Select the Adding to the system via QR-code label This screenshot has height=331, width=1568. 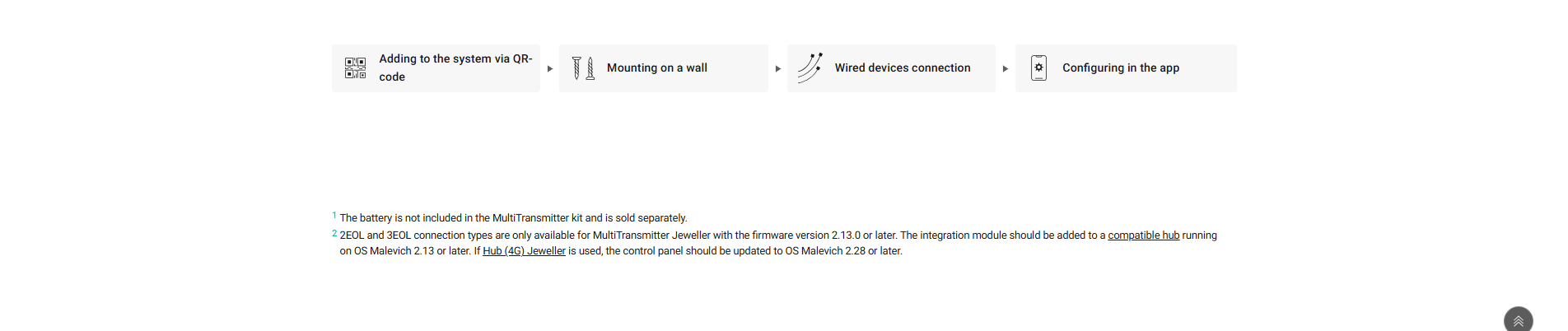tap(455, 68)
